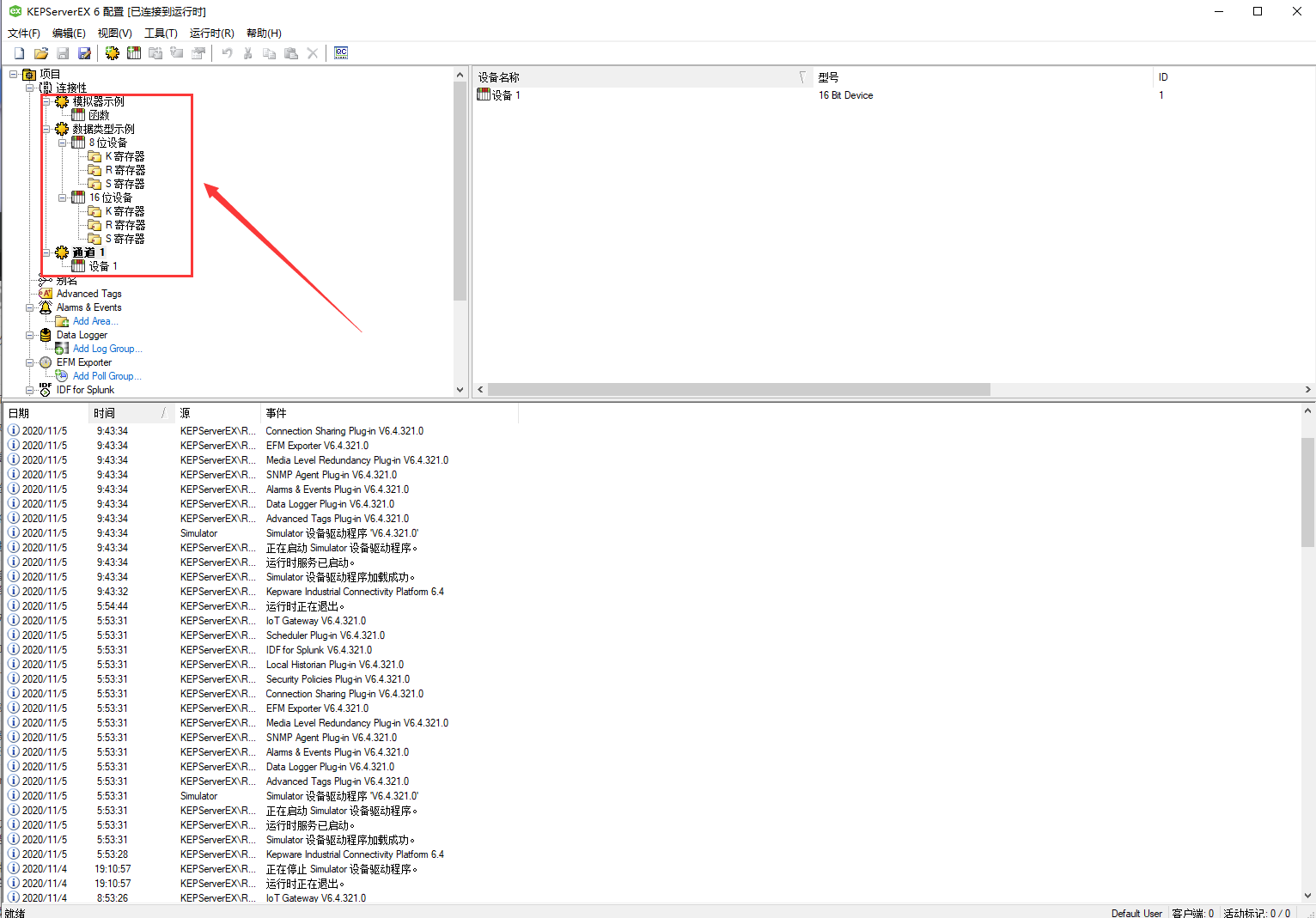The width and height of the screenshot is (1316, 918).
Task: Collapse the Alarms & Events node
Action: click(29, 307)
